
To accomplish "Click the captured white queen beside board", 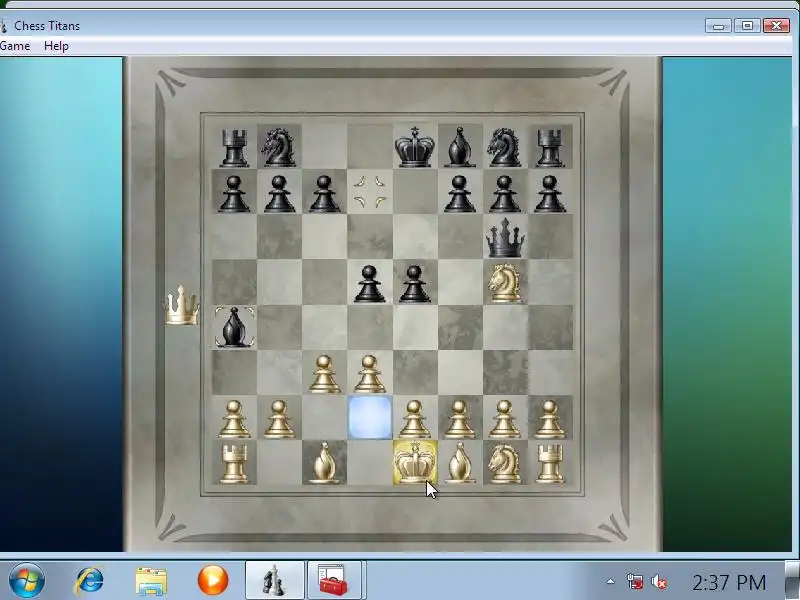I will point(181,305).
